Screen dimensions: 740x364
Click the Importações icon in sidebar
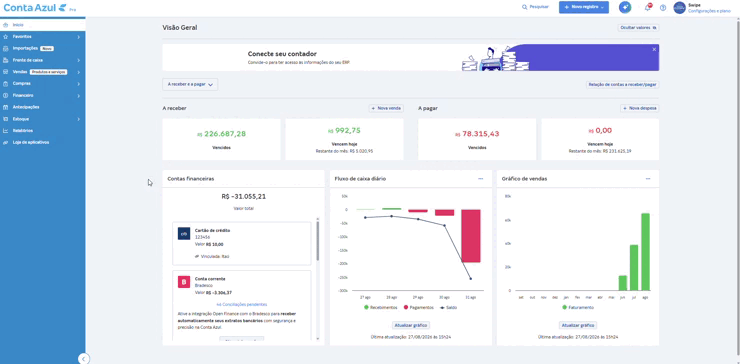[x=5, y=48]
